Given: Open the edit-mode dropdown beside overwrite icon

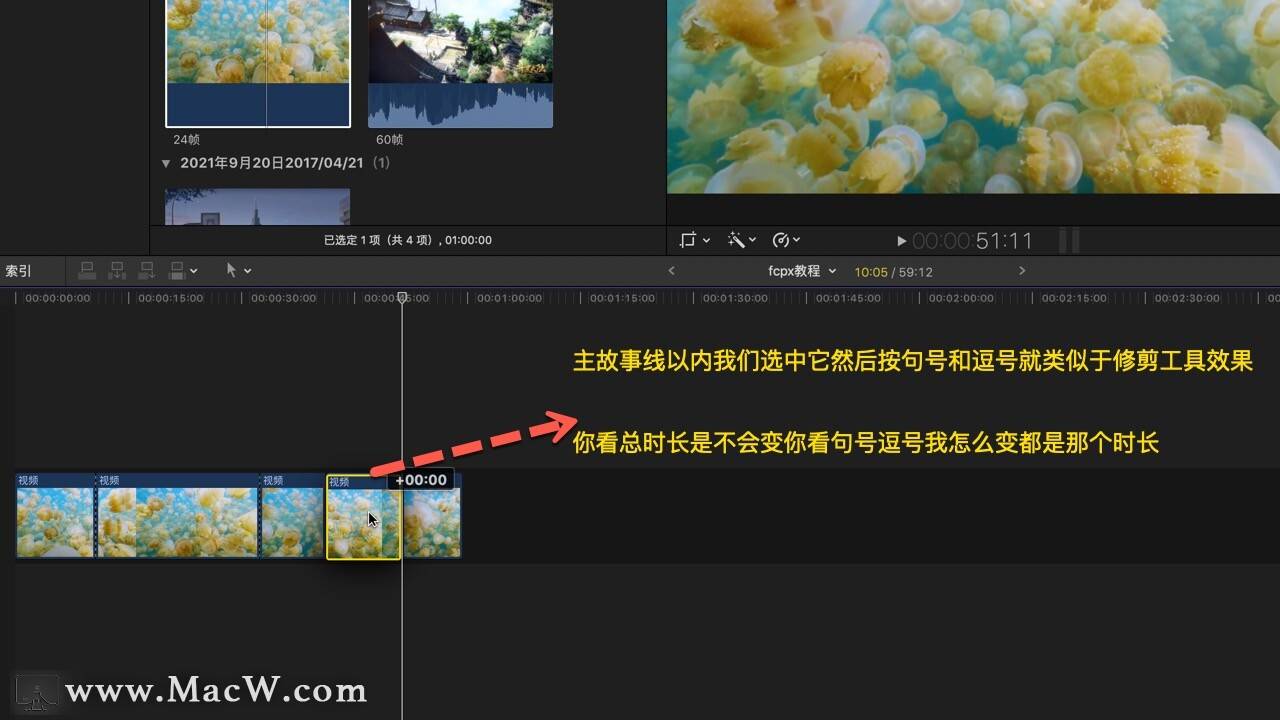Looking at the screenshot, I should click(194, 271).
